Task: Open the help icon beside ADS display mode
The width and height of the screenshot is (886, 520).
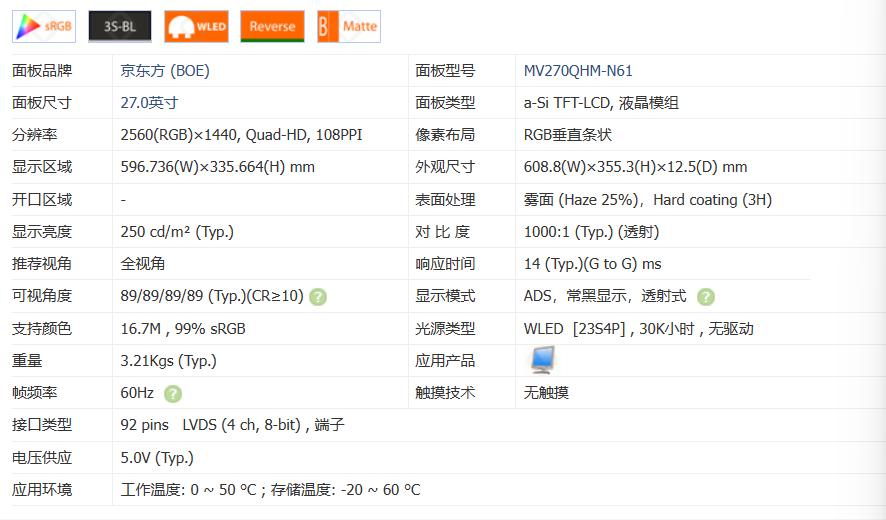Action: click(706, 297)
